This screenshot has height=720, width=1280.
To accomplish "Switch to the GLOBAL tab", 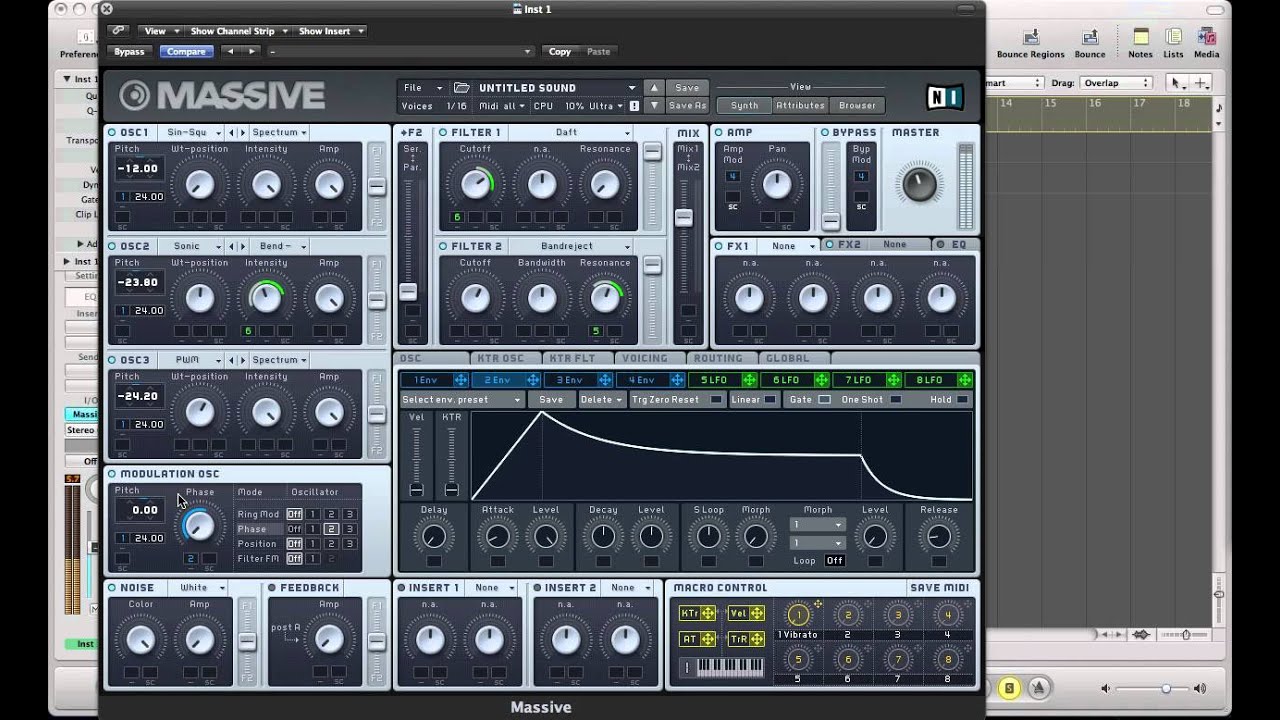I will click(x=795, y=358).
